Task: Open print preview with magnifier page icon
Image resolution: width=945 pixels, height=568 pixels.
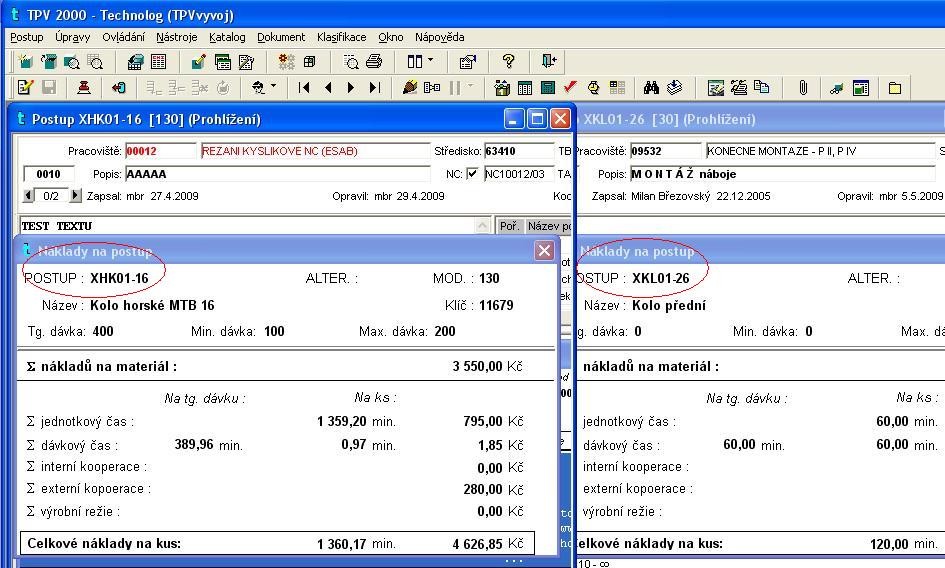Action: [351, 62]
